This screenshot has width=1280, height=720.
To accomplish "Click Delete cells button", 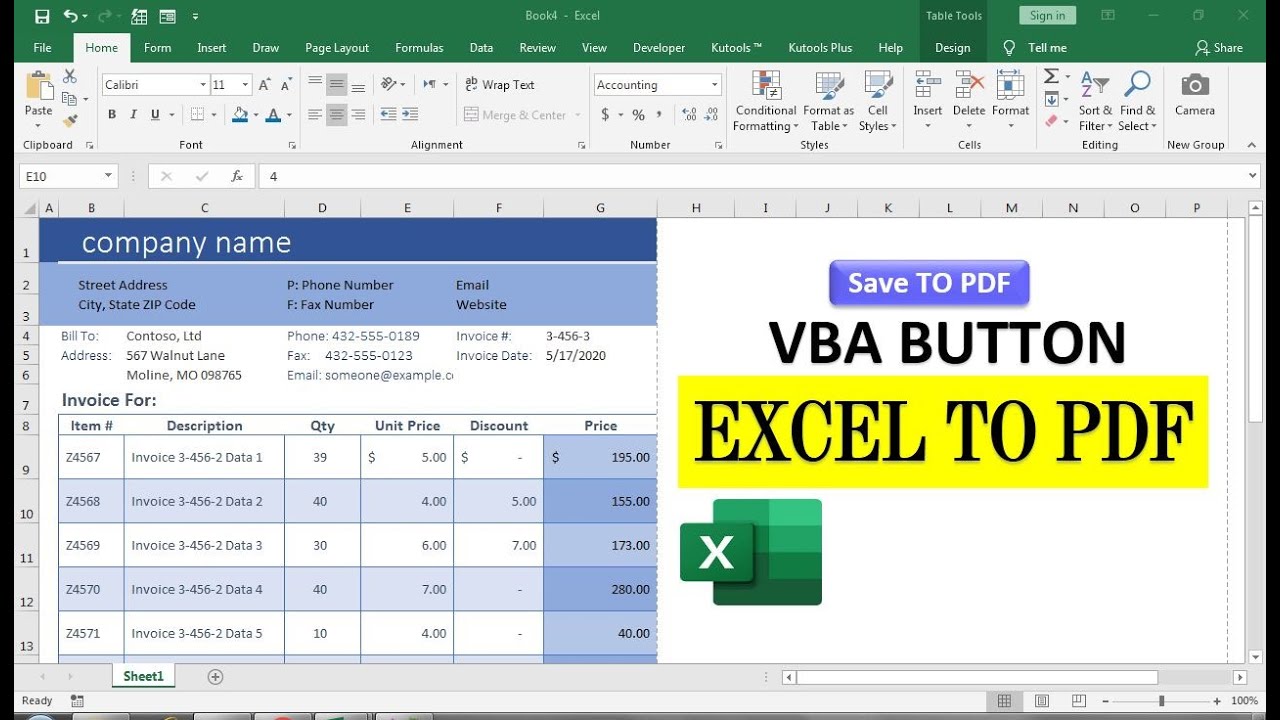I will [969, 100].
